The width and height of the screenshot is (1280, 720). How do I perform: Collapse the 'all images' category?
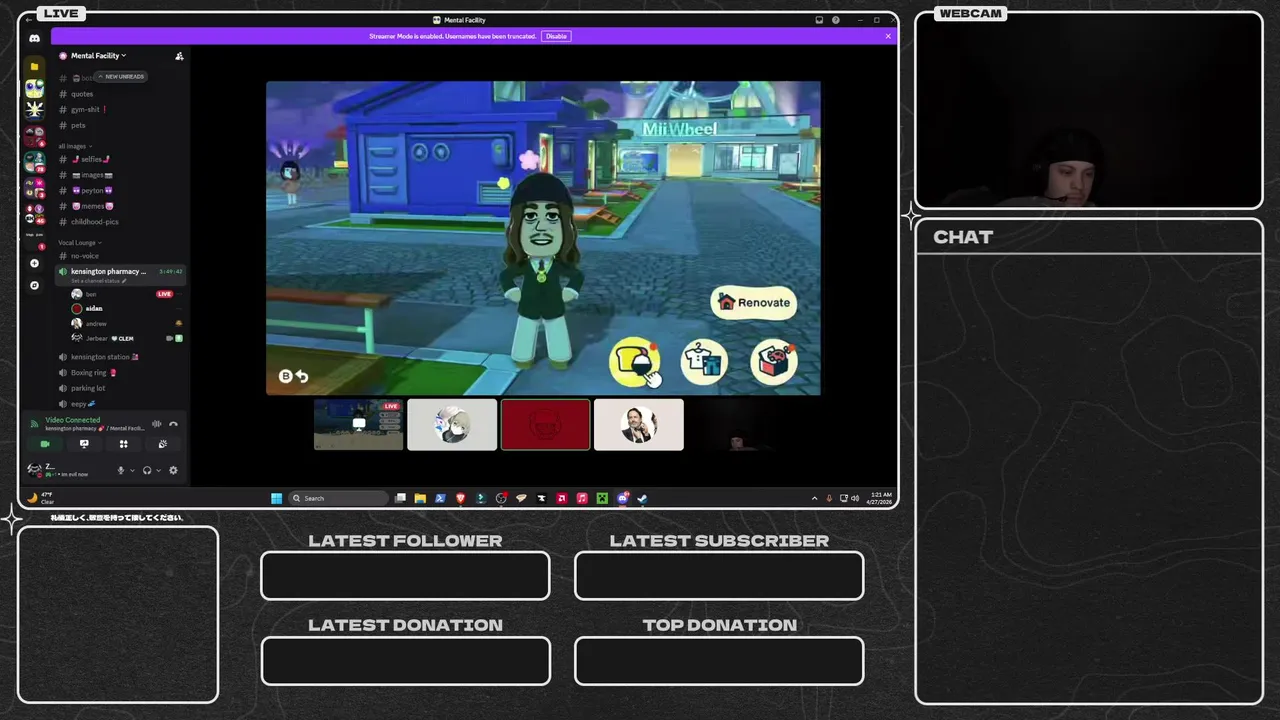pos(74,146)
